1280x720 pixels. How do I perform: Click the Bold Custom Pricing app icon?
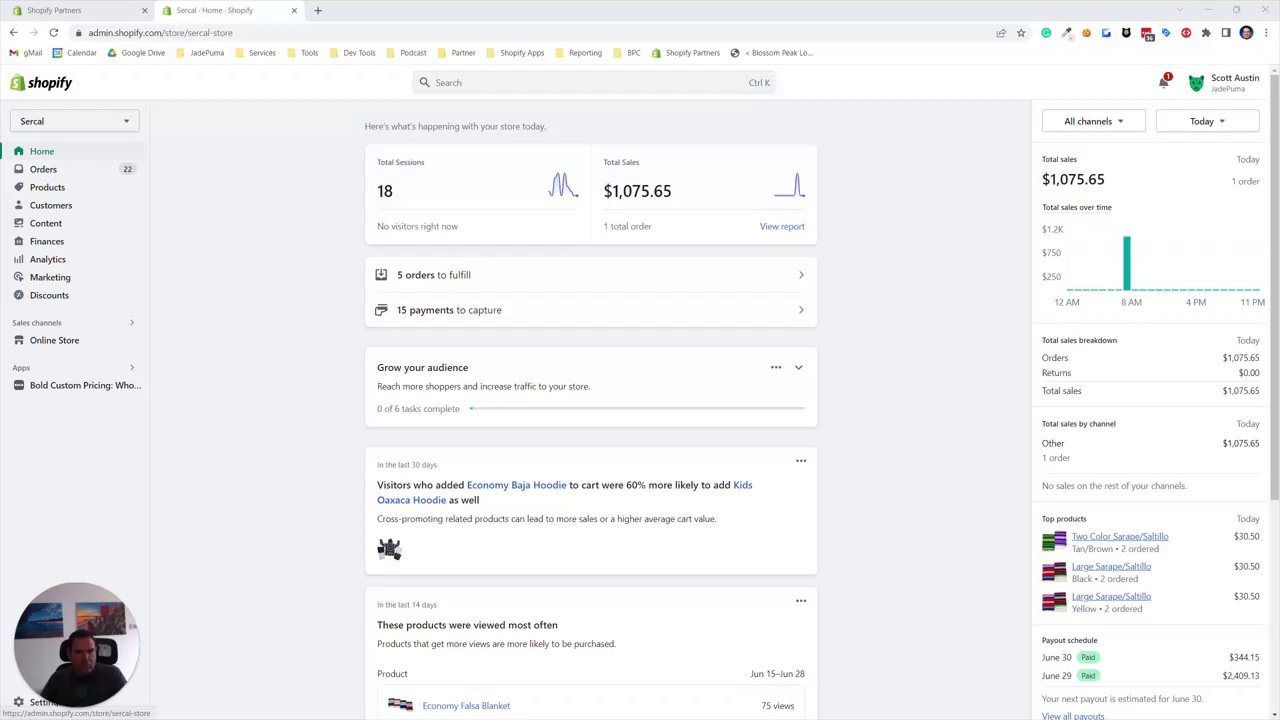[18, 385]
